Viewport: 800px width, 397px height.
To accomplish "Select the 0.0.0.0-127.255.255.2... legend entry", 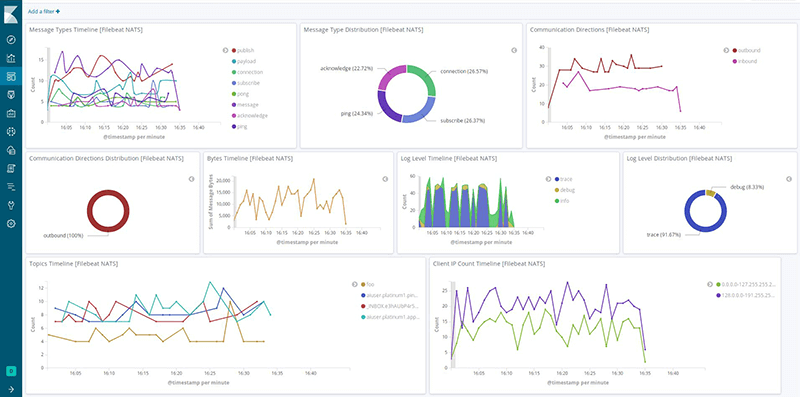I will [x=746, y=284].
